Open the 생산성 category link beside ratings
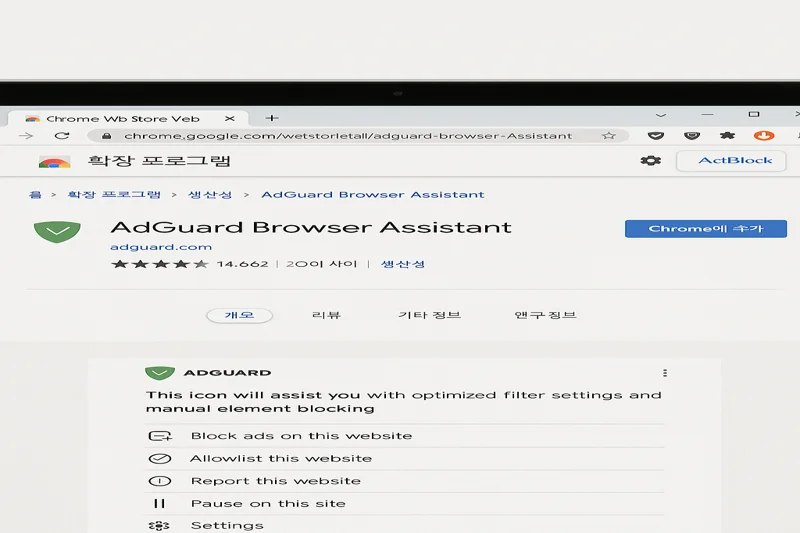Image resolution: width=800 pixels, height=533 pixels. click(403, 264)
